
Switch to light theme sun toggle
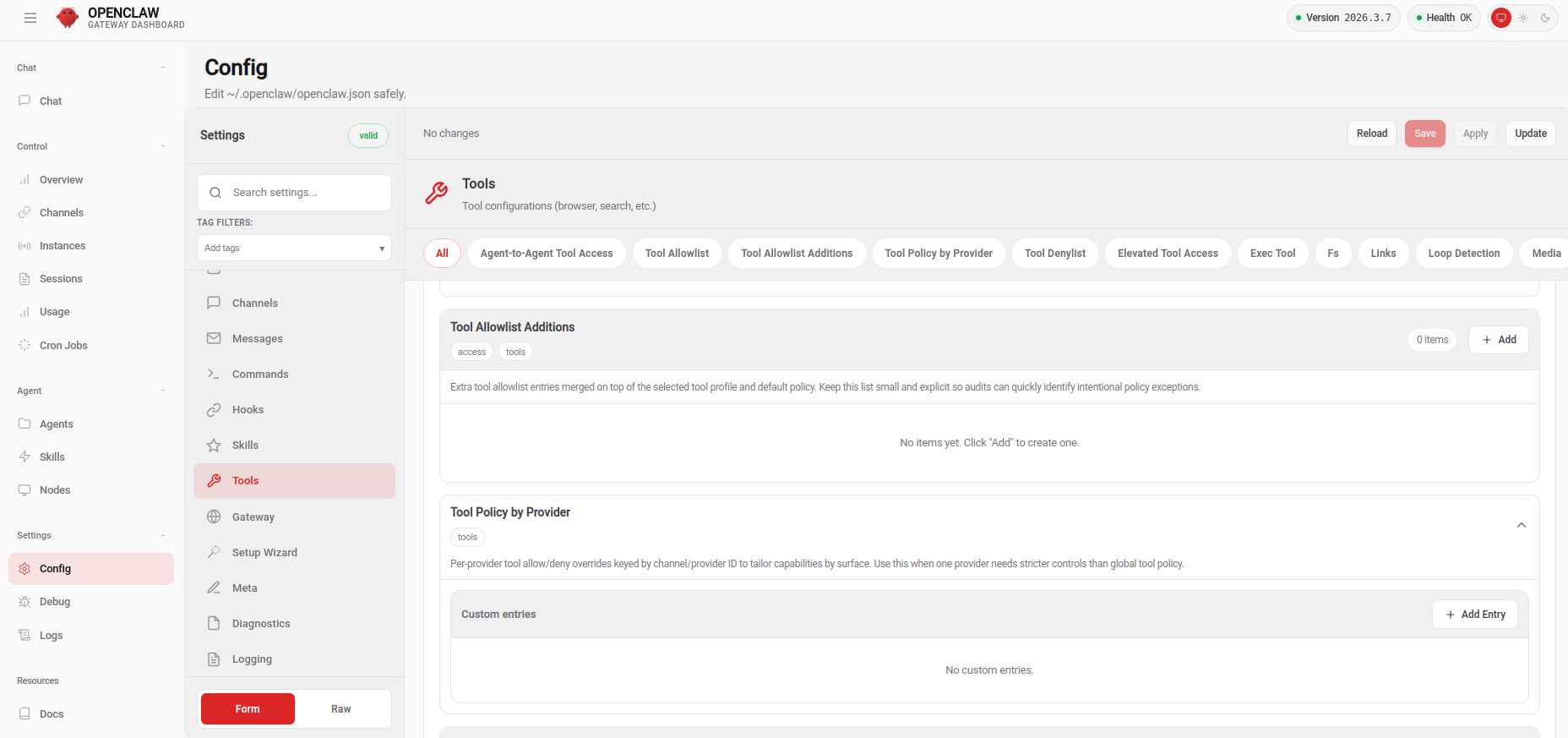point(1523,18)
